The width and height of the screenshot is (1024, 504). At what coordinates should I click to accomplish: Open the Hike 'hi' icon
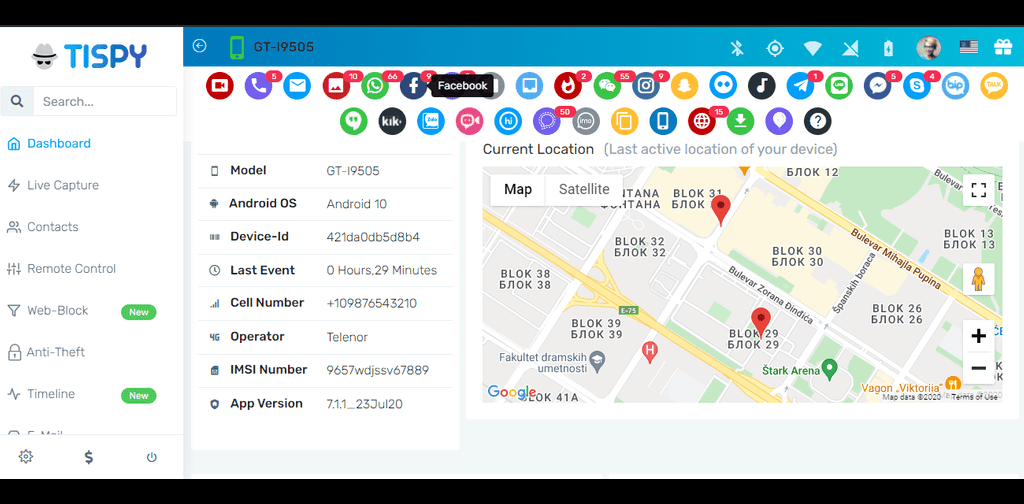(x=508, y=121)
